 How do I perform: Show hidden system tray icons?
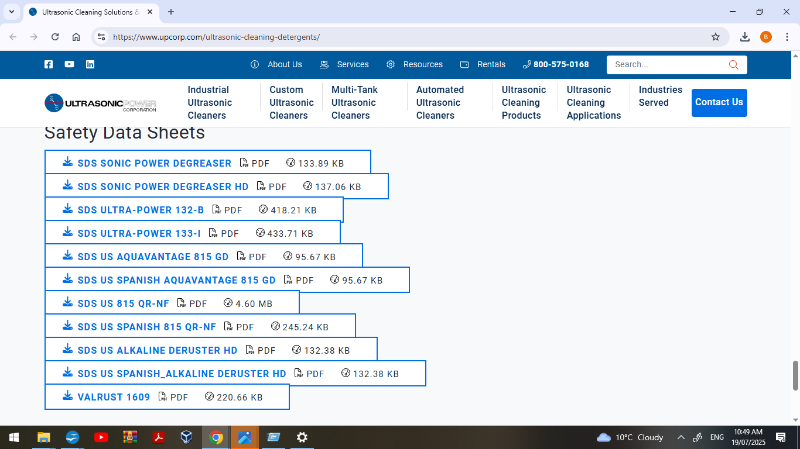[681, 437]
